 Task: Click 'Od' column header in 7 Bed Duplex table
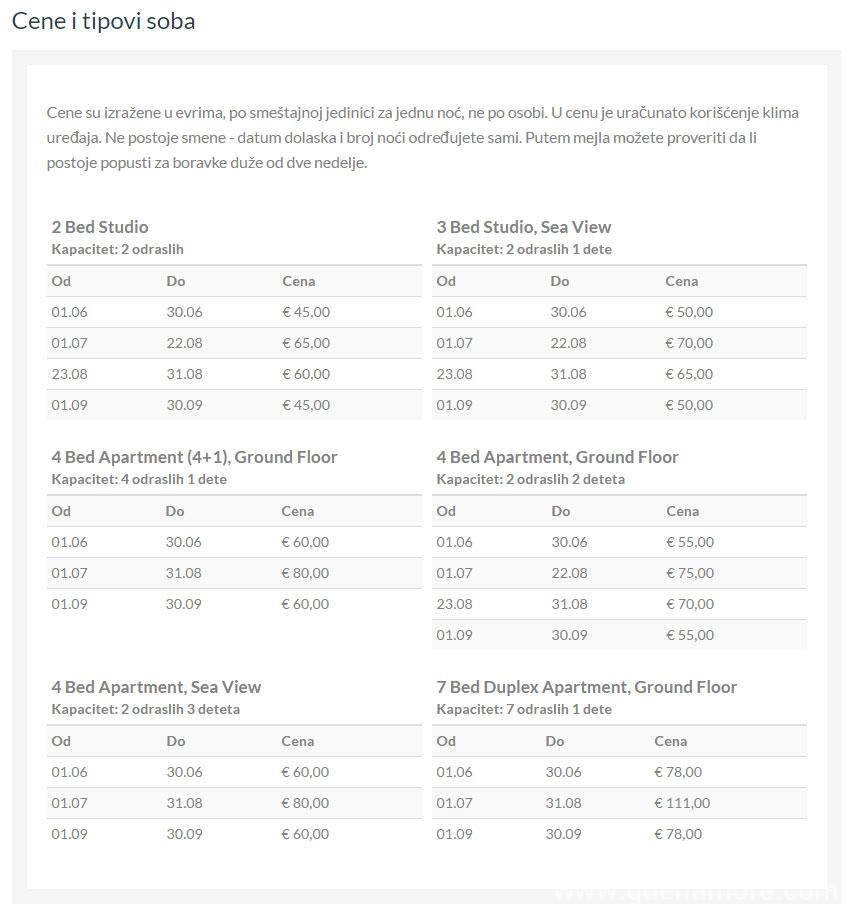coord(446,741)
